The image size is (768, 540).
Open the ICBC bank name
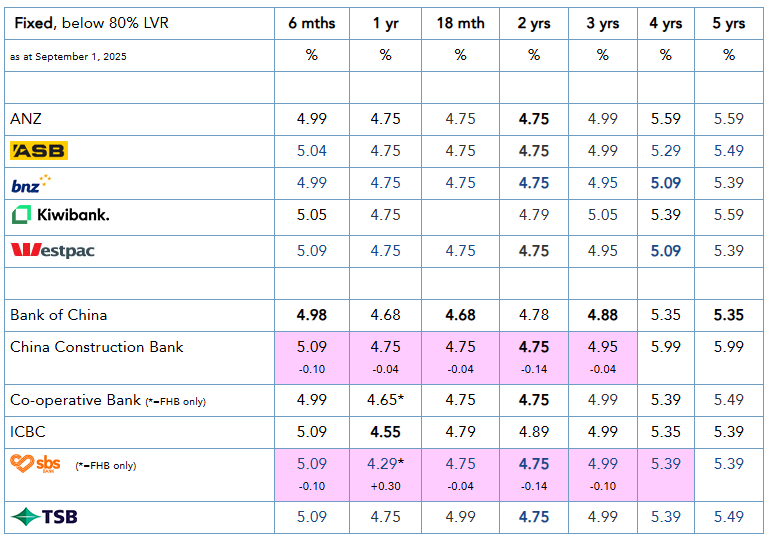[28, 432]
